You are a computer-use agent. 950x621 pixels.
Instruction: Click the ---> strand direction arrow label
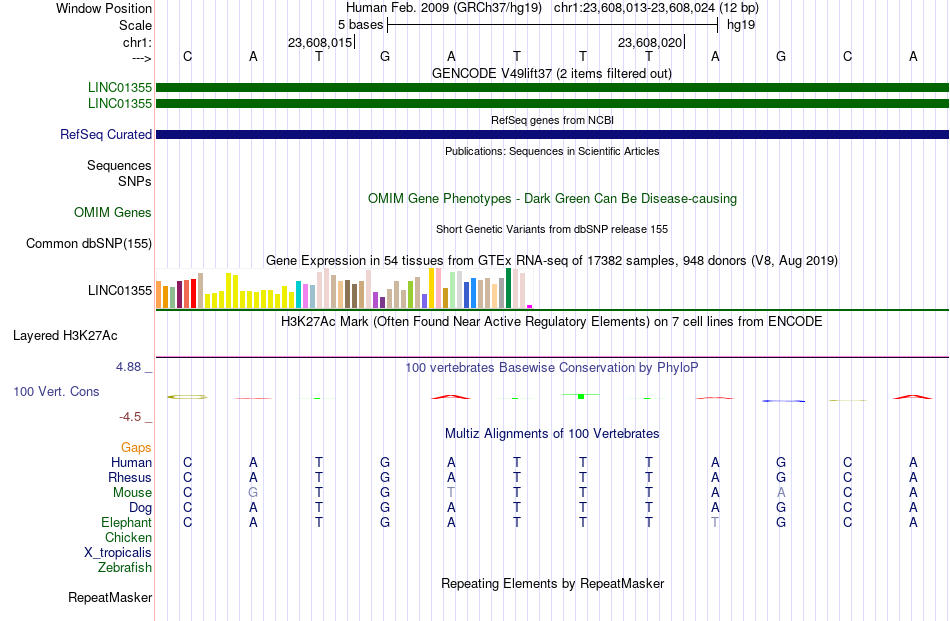coord(142,58)
